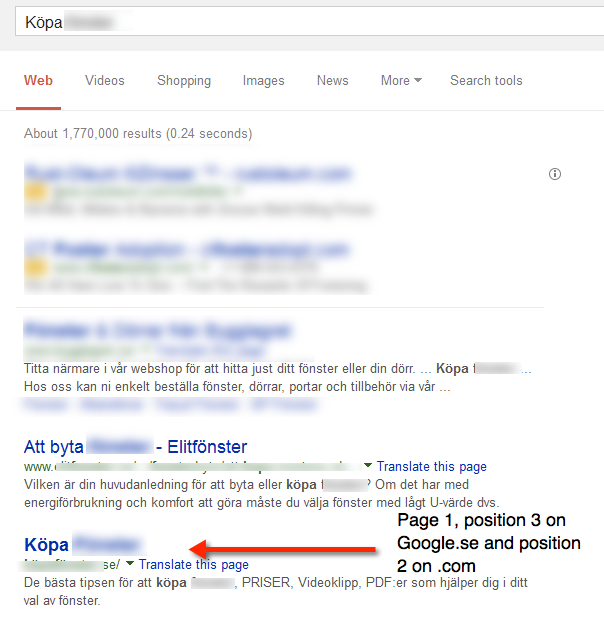
Task: Expand the Köpa result URL dropdown arrow
Action: pos(130,563)
